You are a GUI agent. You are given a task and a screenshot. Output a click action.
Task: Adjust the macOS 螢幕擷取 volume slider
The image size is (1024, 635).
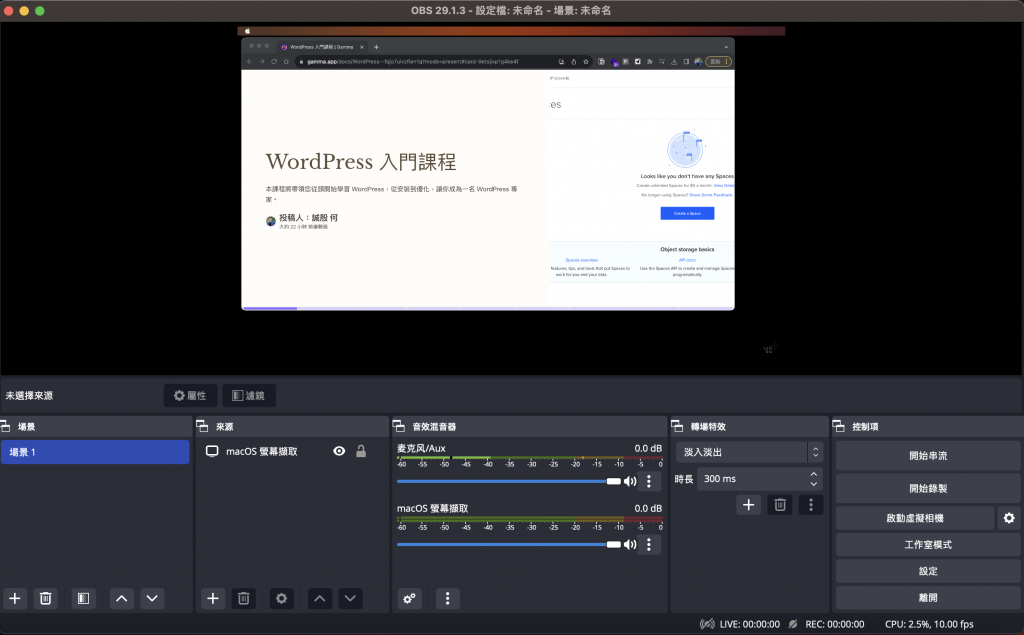(x=509, y=544)
